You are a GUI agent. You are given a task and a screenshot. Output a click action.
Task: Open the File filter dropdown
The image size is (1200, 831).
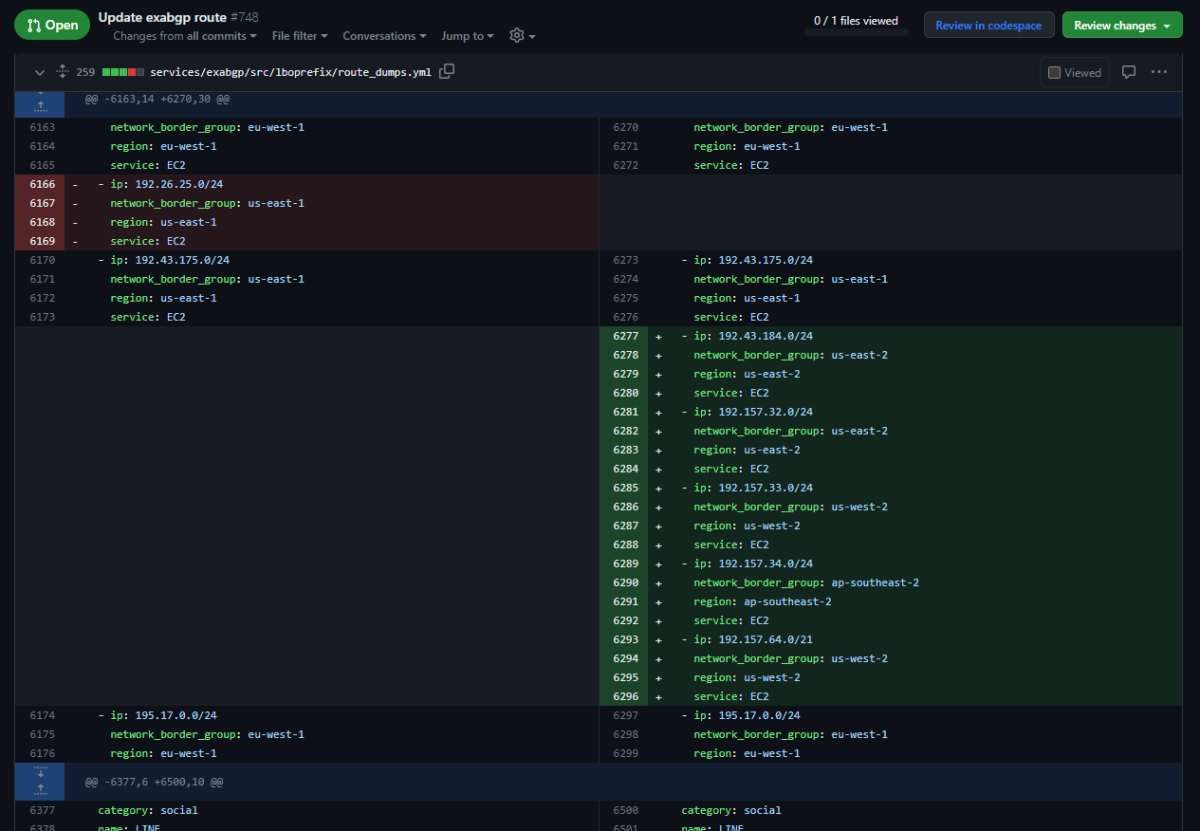(x=299, y=36)
